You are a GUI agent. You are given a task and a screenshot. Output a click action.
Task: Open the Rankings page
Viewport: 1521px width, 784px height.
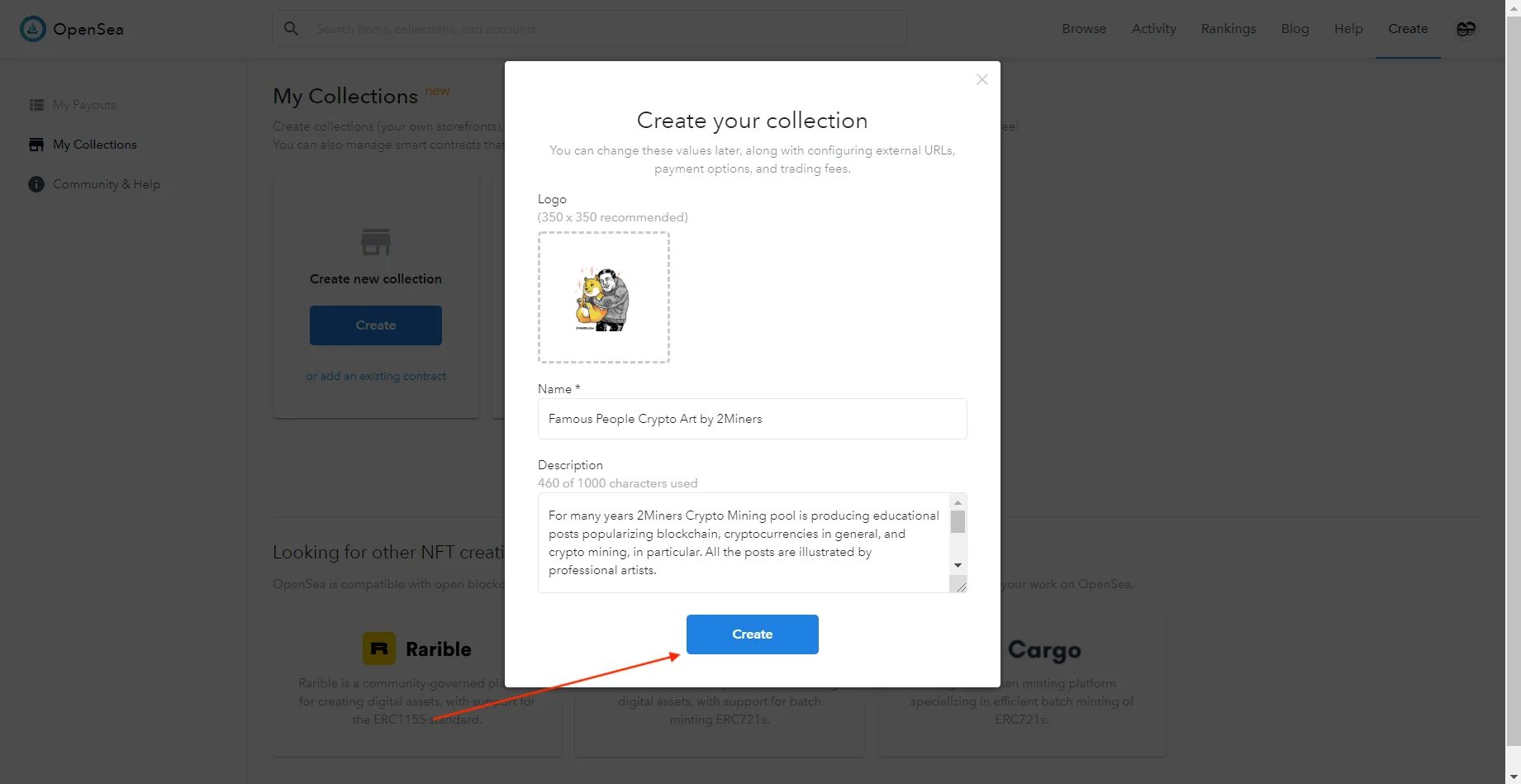coord(1228,29)
